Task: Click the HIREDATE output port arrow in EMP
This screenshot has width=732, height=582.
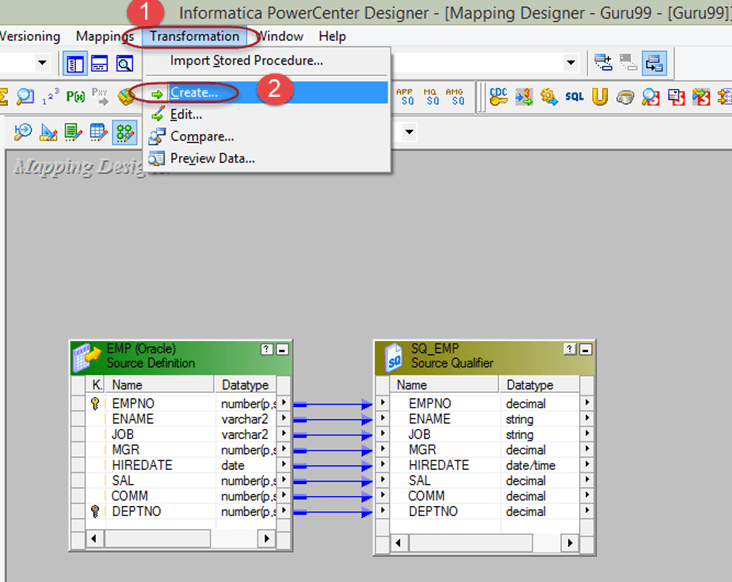Action: pyautogui.click(x=283, y=464)
